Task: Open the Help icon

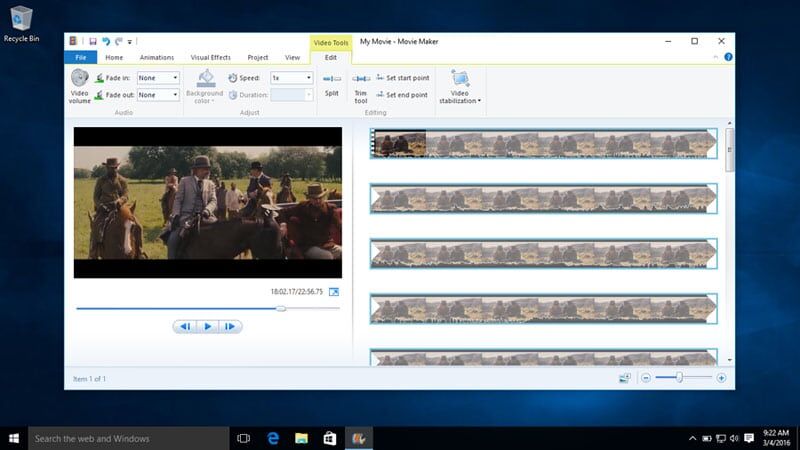Action: (x=728, y=57)
